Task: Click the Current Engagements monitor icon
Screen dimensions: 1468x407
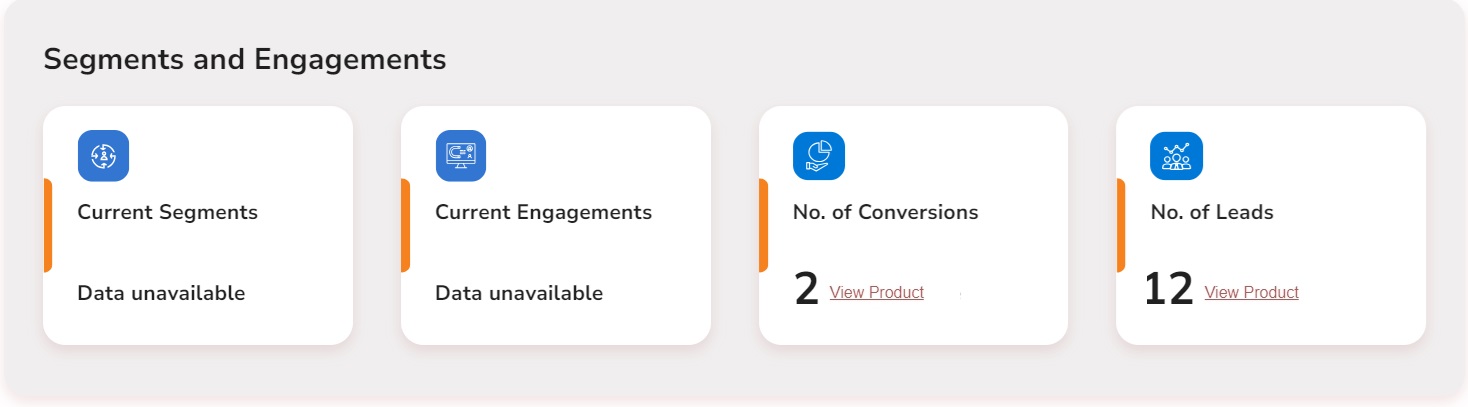Action: (460, 156)
